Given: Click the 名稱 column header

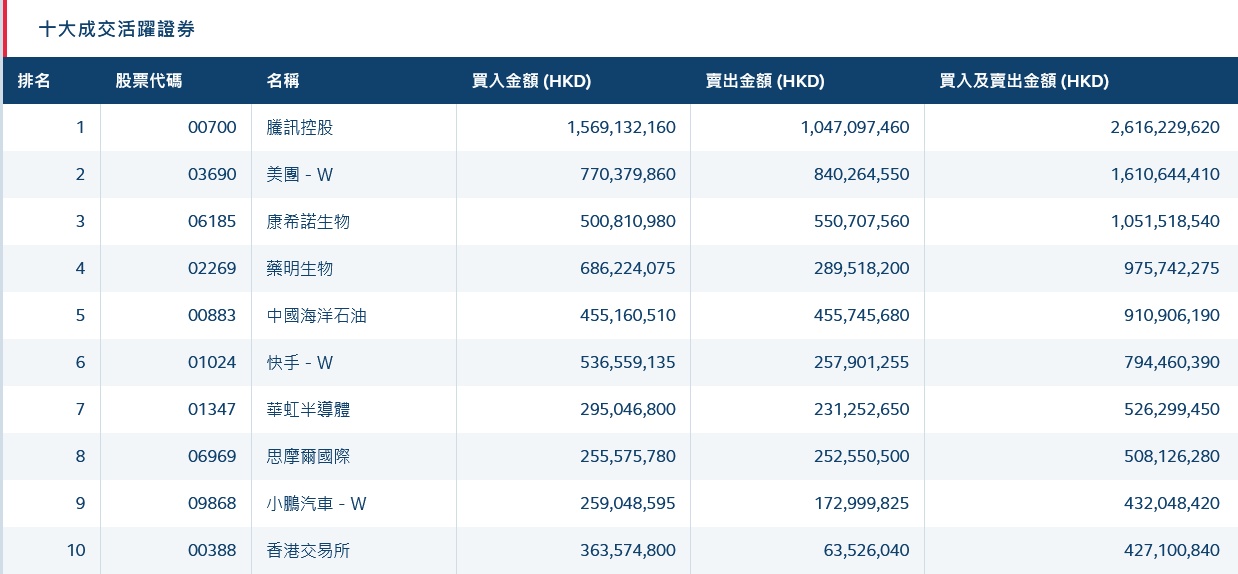Looking at the screenshot, I should (x=283, y=81).
